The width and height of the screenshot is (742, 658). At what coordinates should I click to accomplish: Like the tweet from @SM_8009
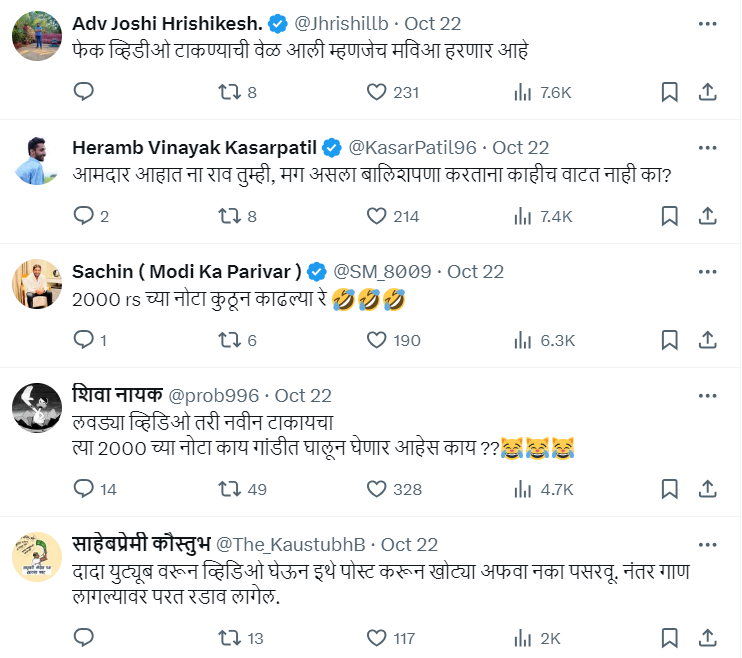376,340
